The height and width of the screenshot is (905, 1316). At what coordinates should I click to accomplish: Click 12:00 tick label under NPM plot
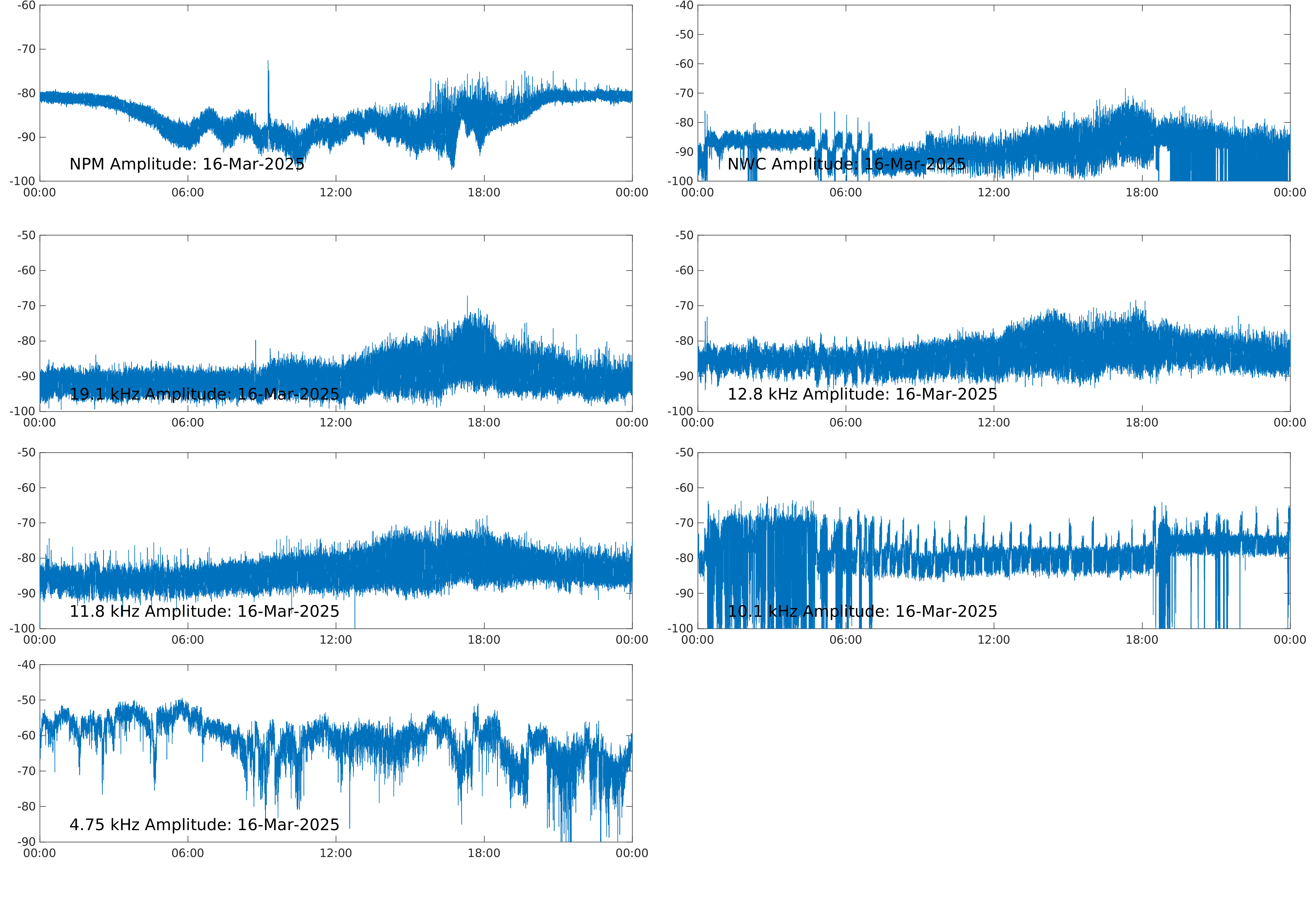click(x=336, y=193)
